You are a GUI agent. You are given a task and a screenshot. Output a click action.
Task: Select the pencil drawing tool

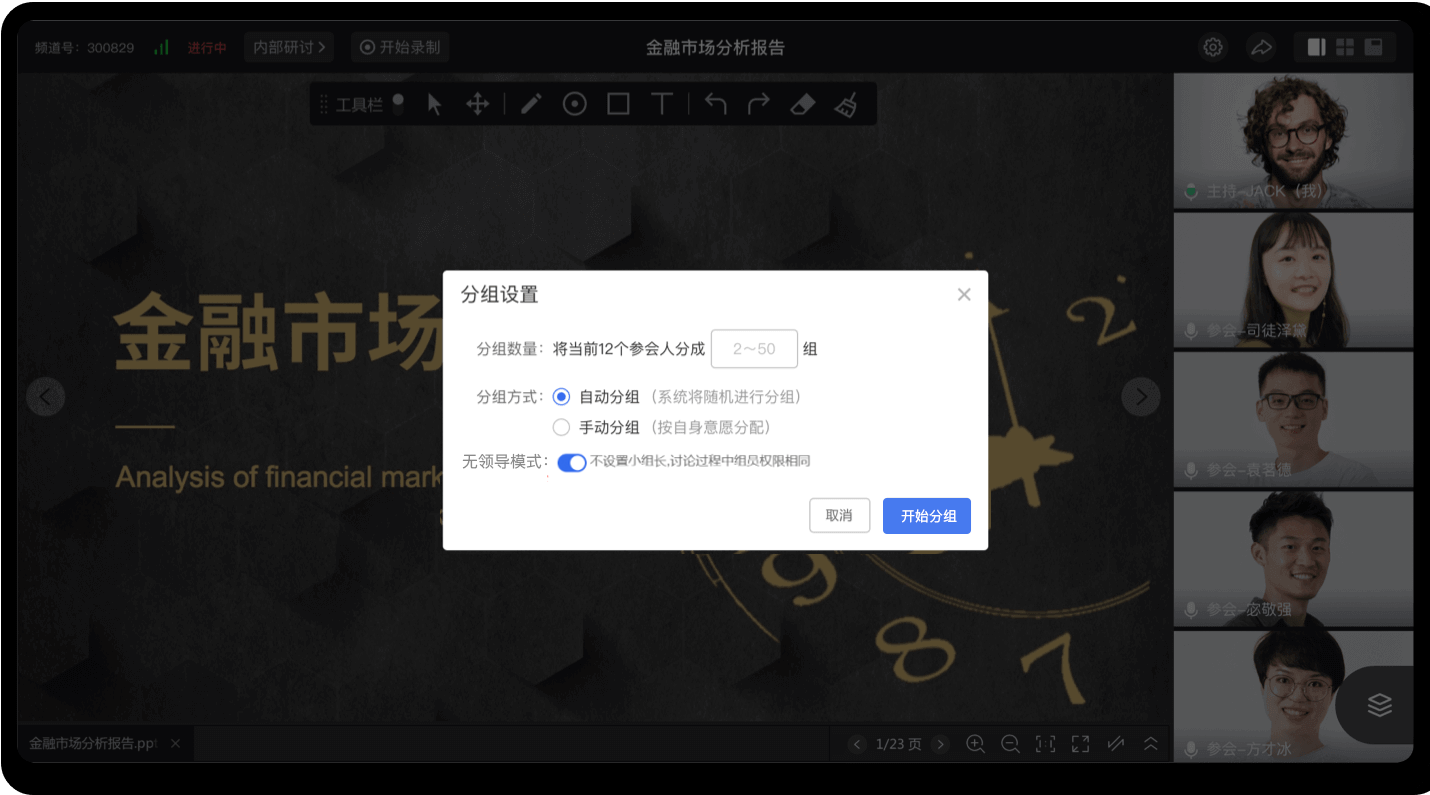tap(530, 104)
